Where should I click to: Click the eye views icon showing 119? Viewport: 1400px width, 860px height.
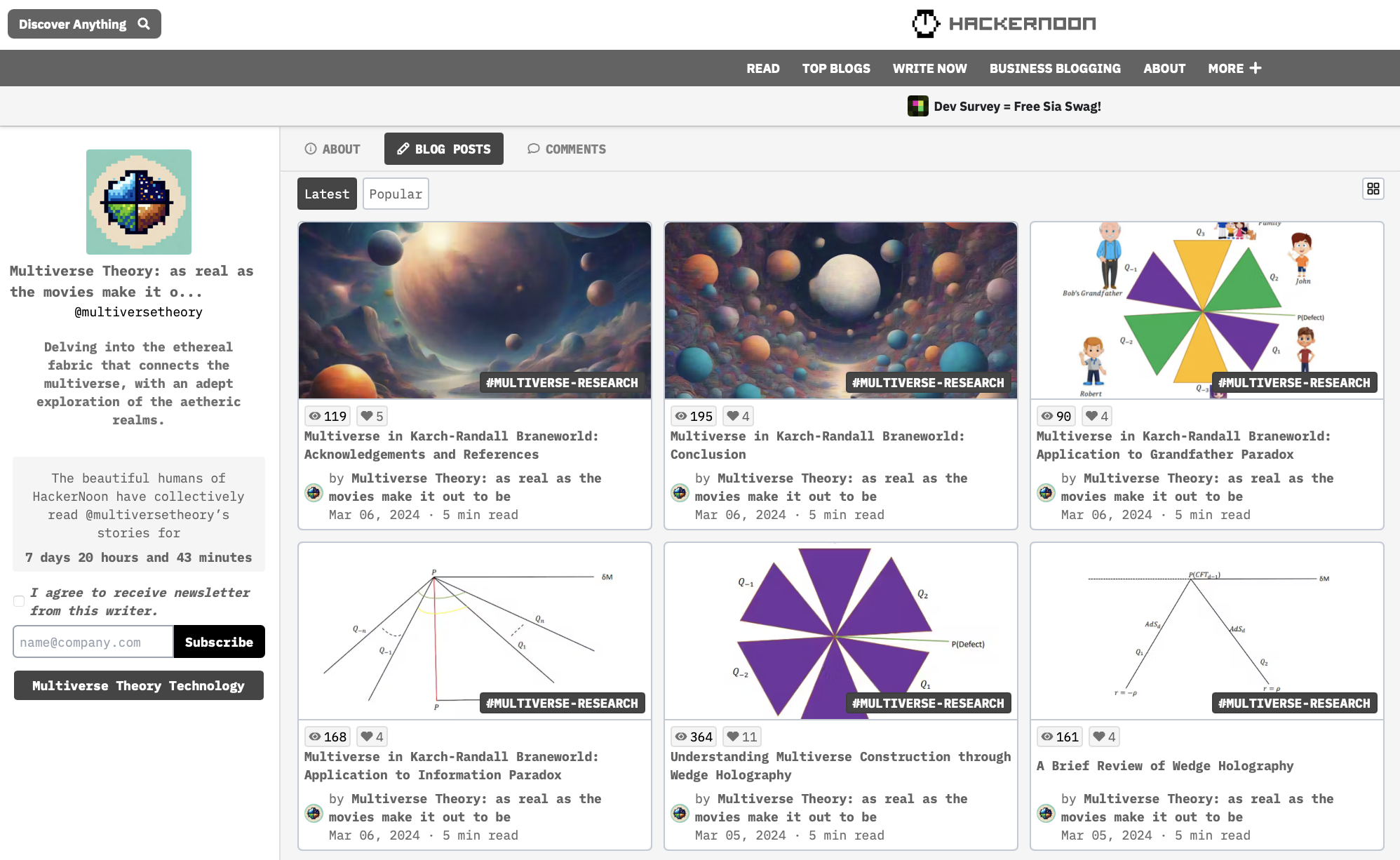click(x=315, y=416)
